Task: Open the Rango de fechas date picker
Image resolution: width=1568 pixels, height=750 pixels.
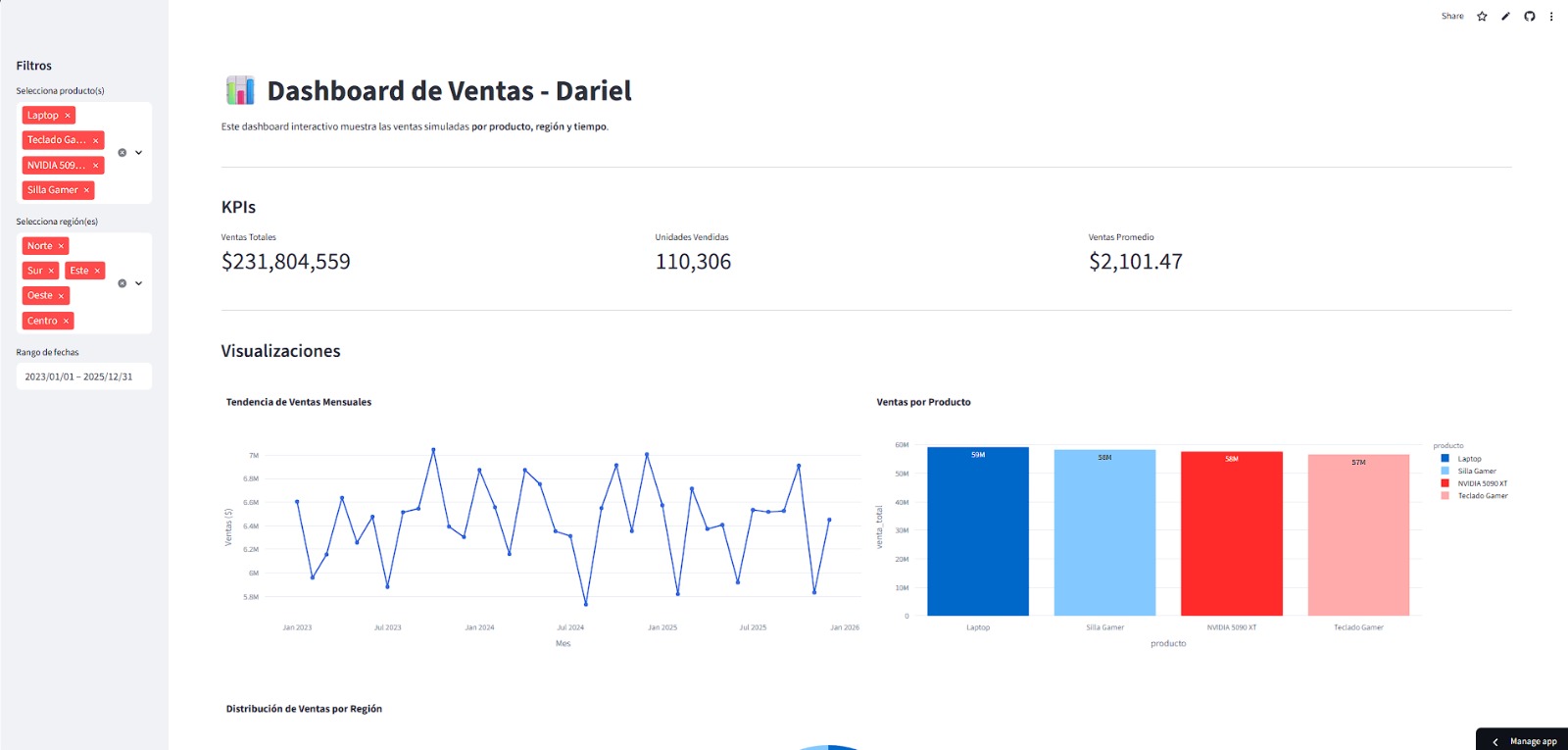Action: coord(83,376)
